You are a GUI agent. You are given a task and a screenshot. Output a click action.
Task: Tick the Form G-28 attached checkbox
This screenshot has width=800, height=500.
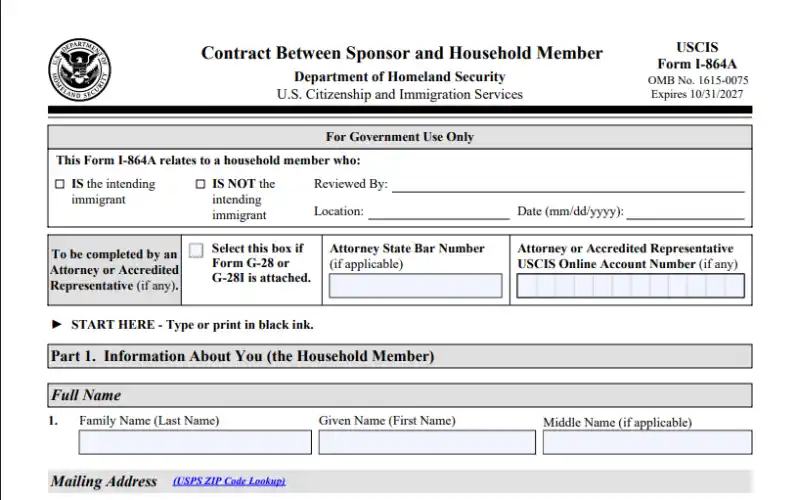tap(196, 250)
